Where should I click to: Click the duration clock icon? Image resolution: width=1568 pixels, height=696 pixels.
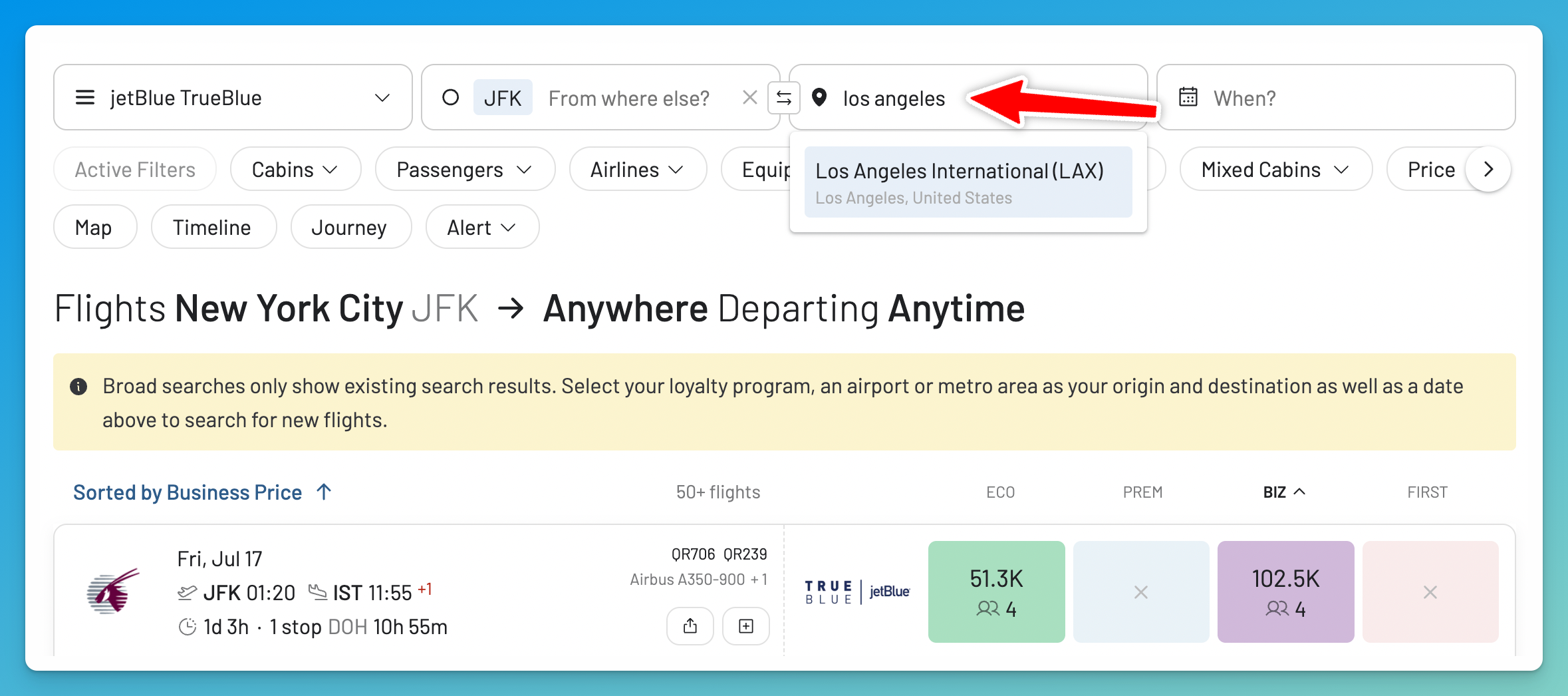click(x=188, y=627)
